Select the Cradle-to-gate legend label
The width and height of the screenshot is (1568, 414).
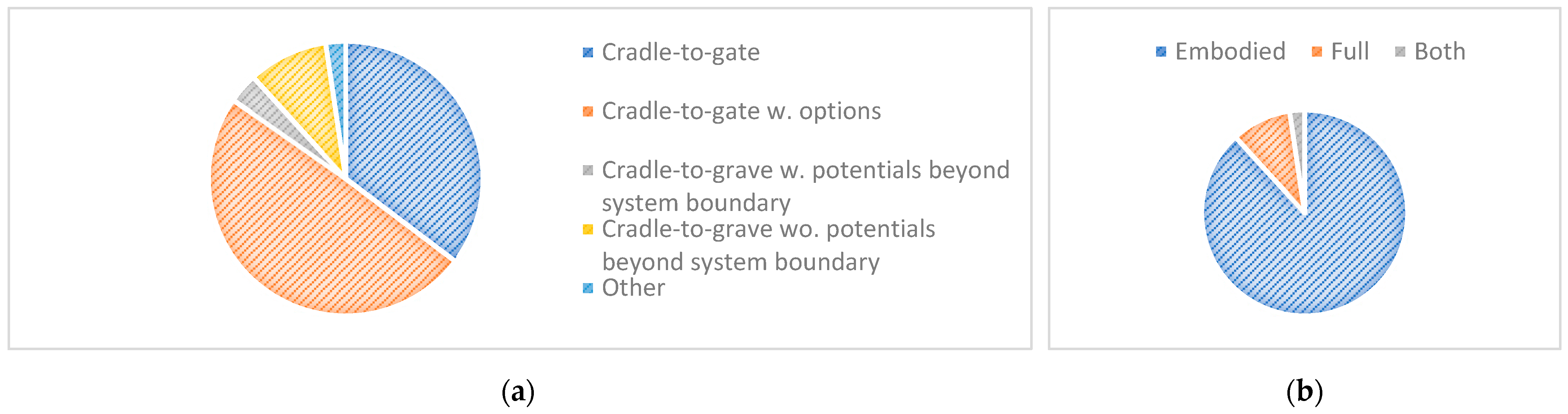[x=681, y=53]
